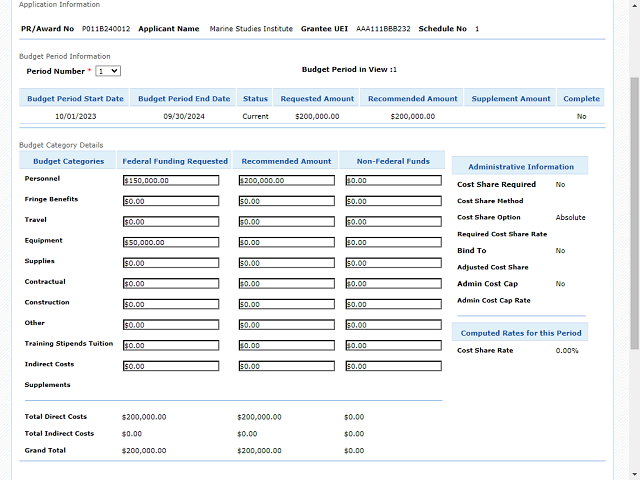Screen dimensions: 640x480
Task: Click the Budget Categories column header
Action: (68, 161)
